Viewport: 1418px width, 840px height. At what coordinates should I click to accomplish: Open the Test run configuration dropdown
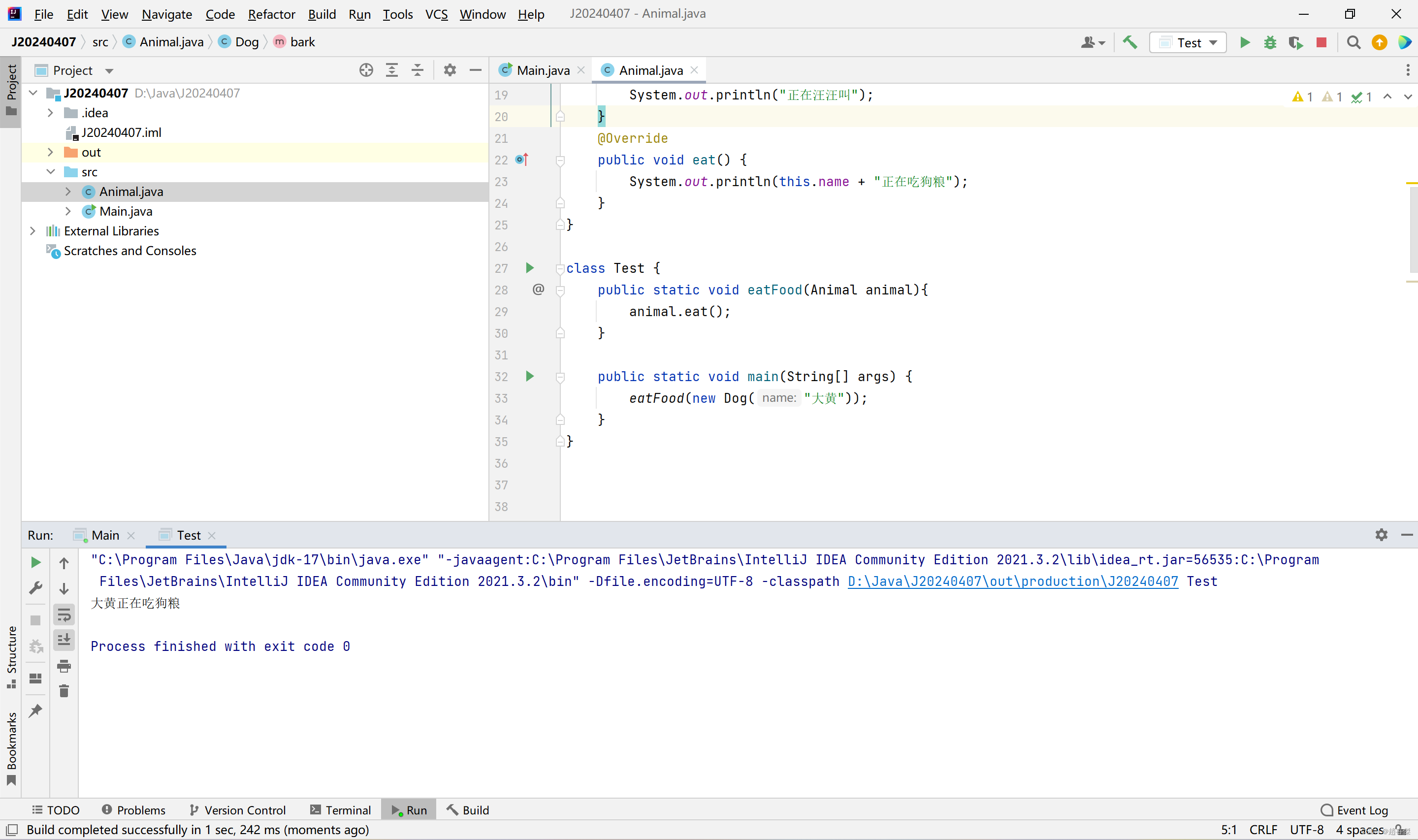1188,42
